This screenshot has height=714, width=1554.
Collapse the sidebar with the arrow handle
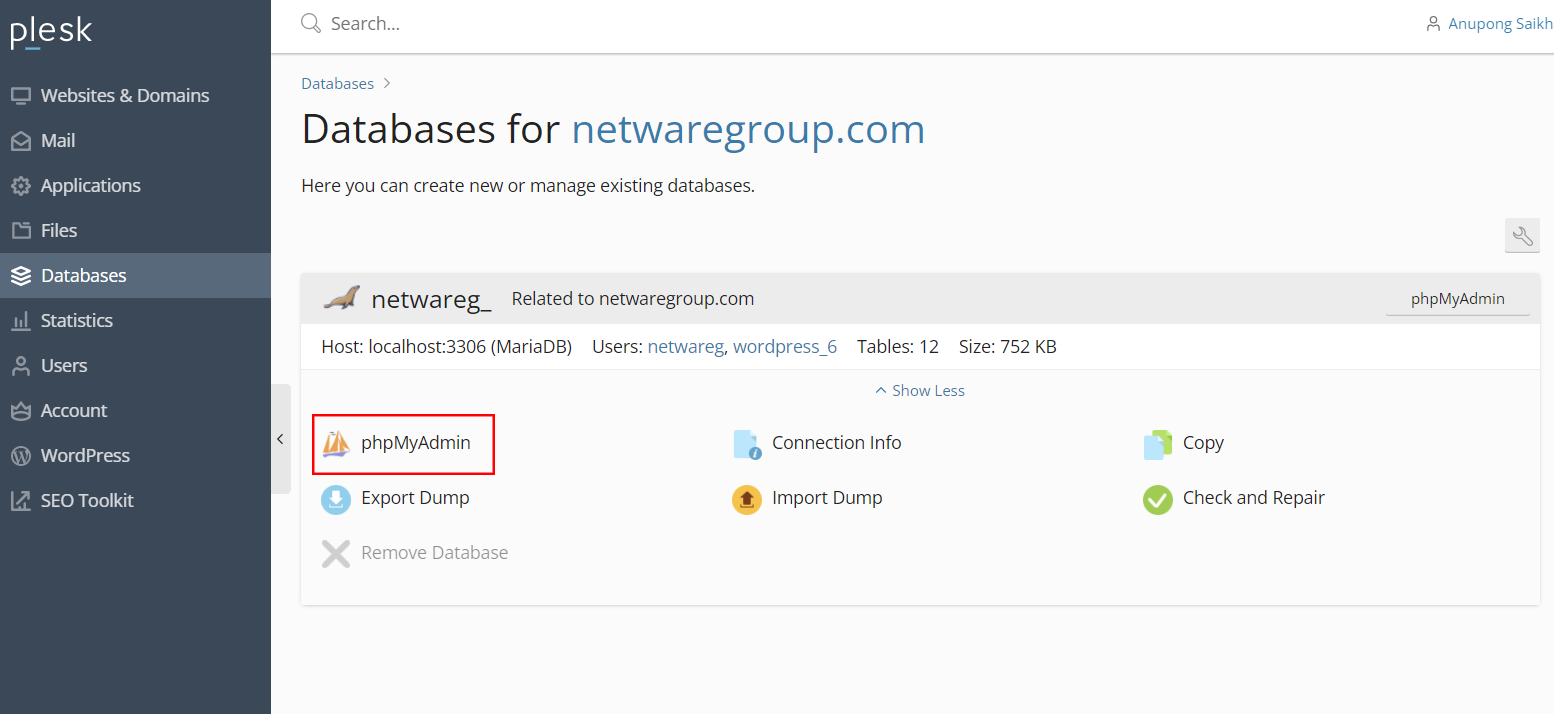280,439
